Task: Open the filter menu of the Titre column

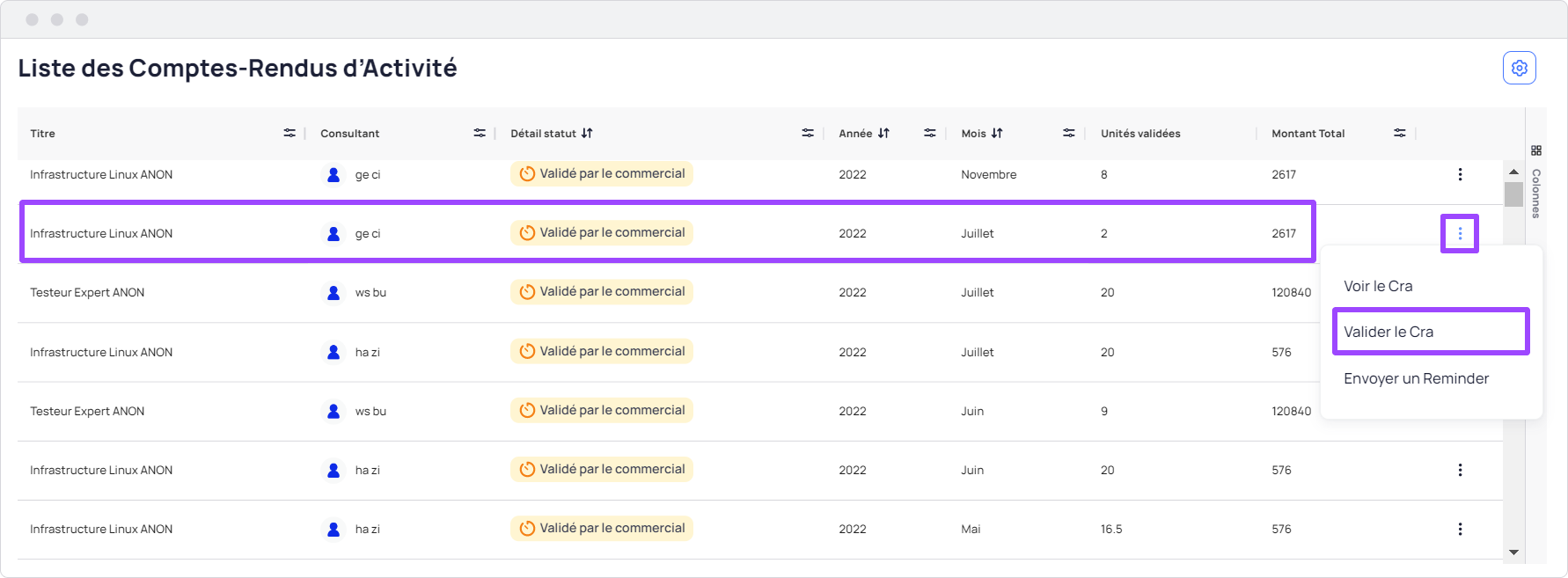Action: pyautogui.click(x=289, y=133)
